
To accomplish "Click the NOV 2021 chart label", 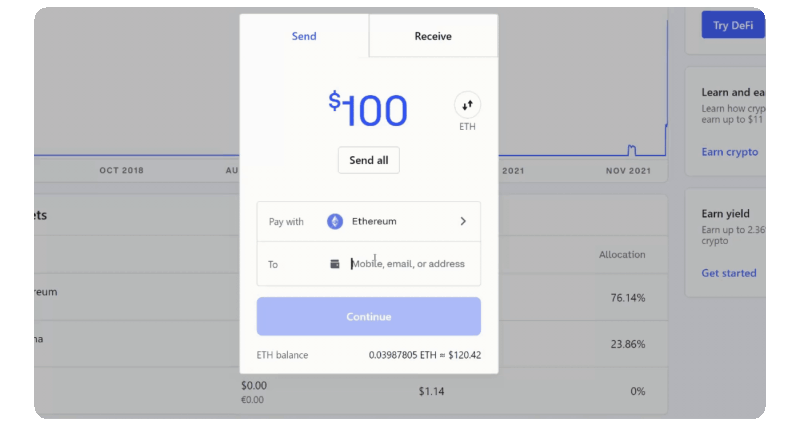I will coord(628,171).
